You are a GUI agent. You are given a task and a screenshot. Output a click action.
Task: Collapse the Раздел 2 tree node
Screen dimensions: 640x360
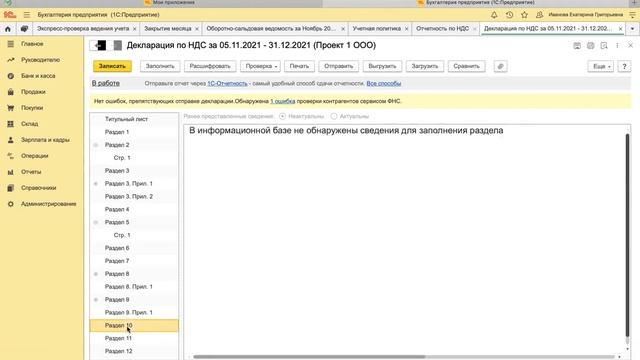point(96,145)
